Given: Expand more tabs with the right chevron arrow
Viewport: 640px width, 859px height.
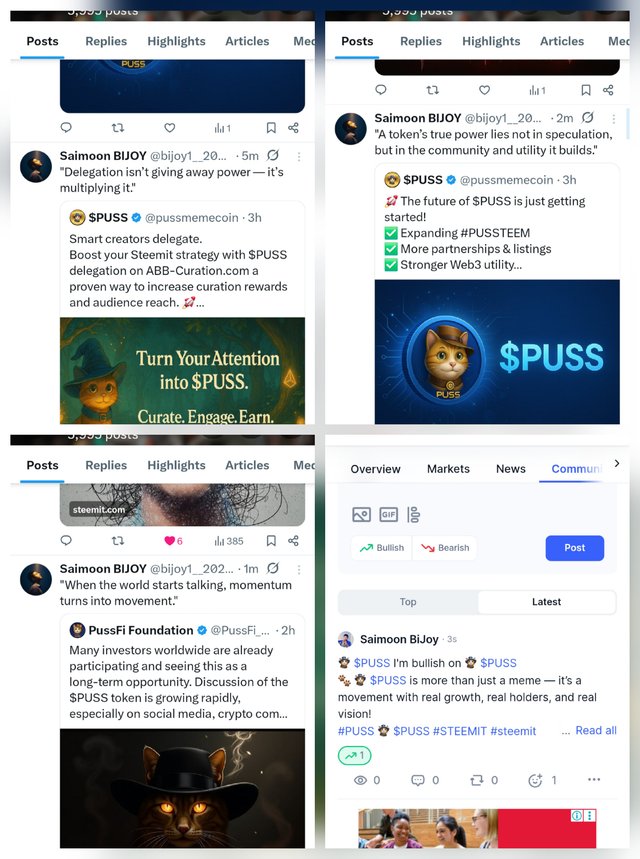Looking at the screenshot, I should coord(617,463).
